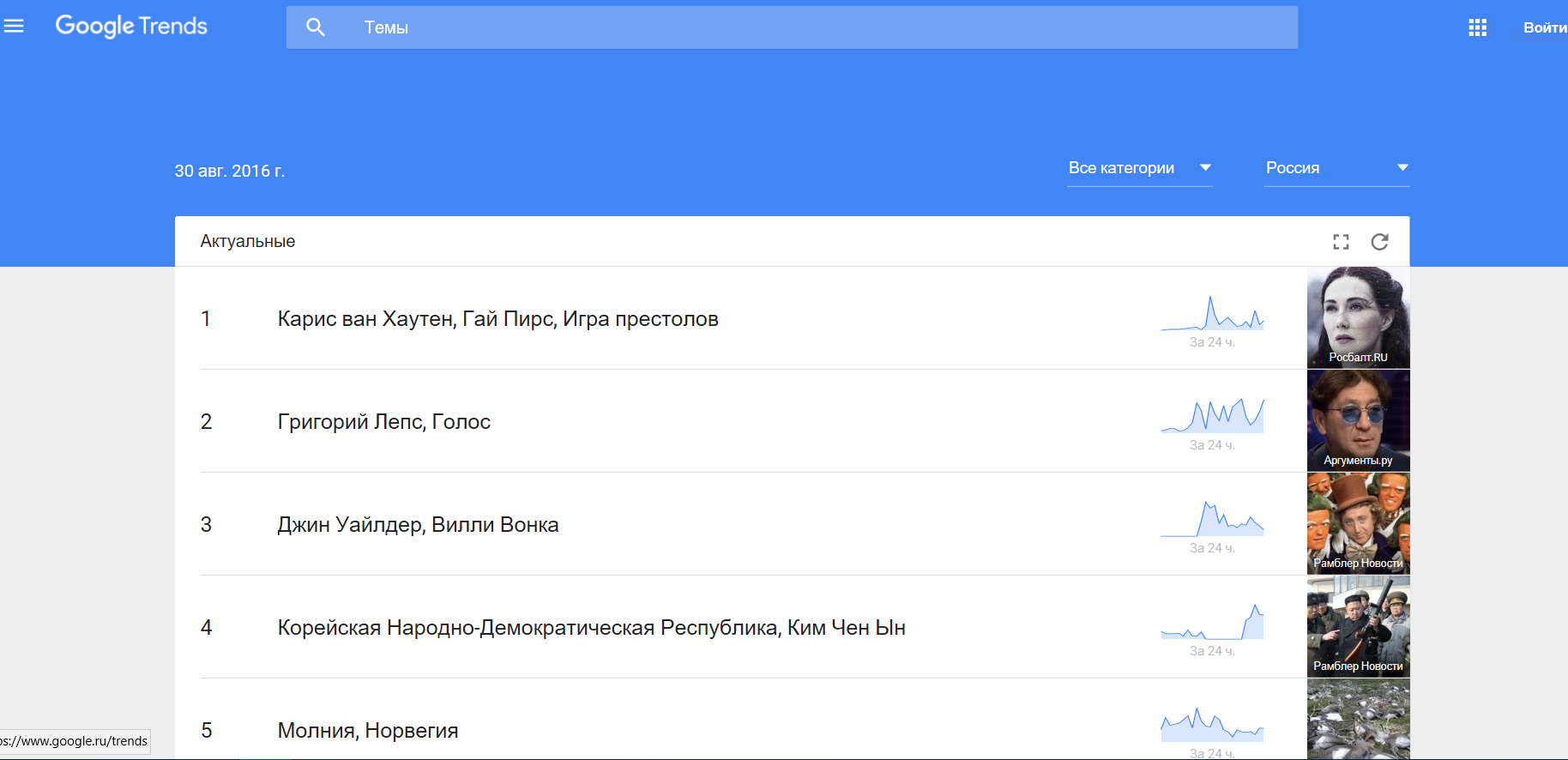Toggle fullscreen view of Актуальные
This screenshot has height=760, width=1568.
(x=1341, y=242)
